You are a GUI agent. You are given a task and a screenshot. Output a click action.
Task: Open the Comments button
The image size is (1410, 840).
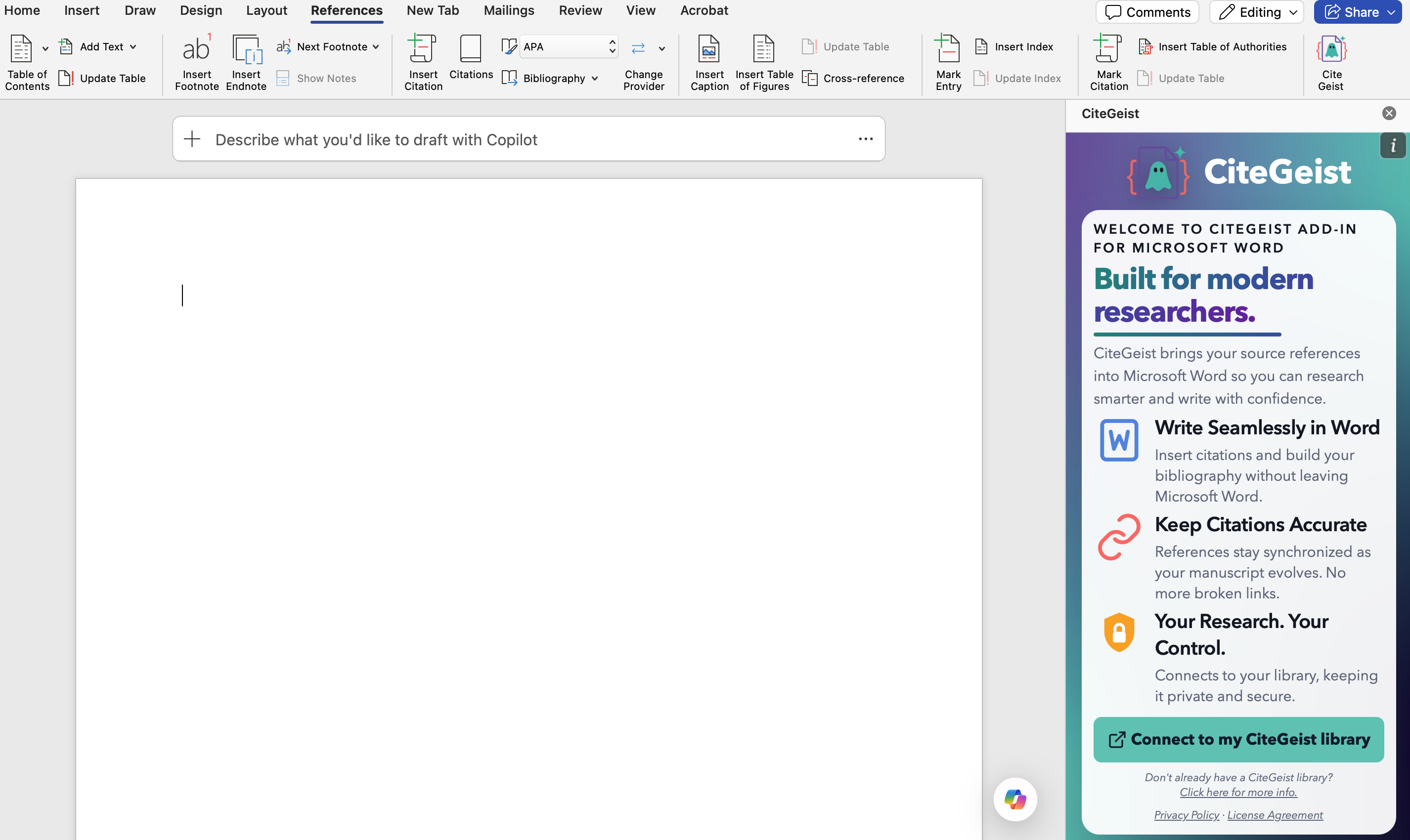pyautogui.click(x=1147, y=12)
